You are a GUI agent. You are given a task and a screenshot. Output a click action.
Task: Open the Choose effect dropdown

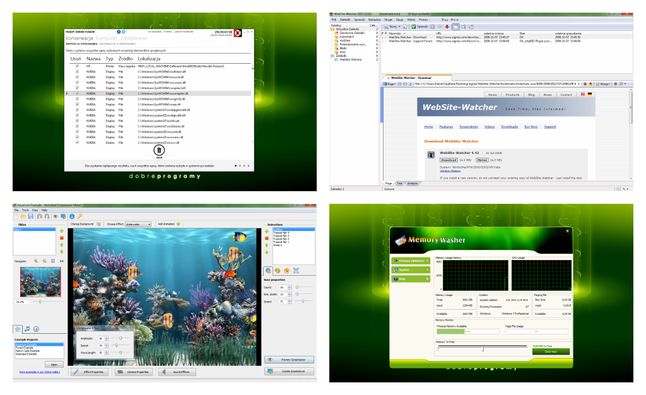coord(138,224)
